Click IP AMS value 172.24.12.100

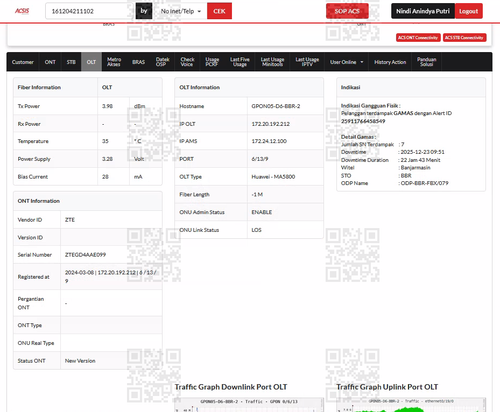tap(269, 141)
